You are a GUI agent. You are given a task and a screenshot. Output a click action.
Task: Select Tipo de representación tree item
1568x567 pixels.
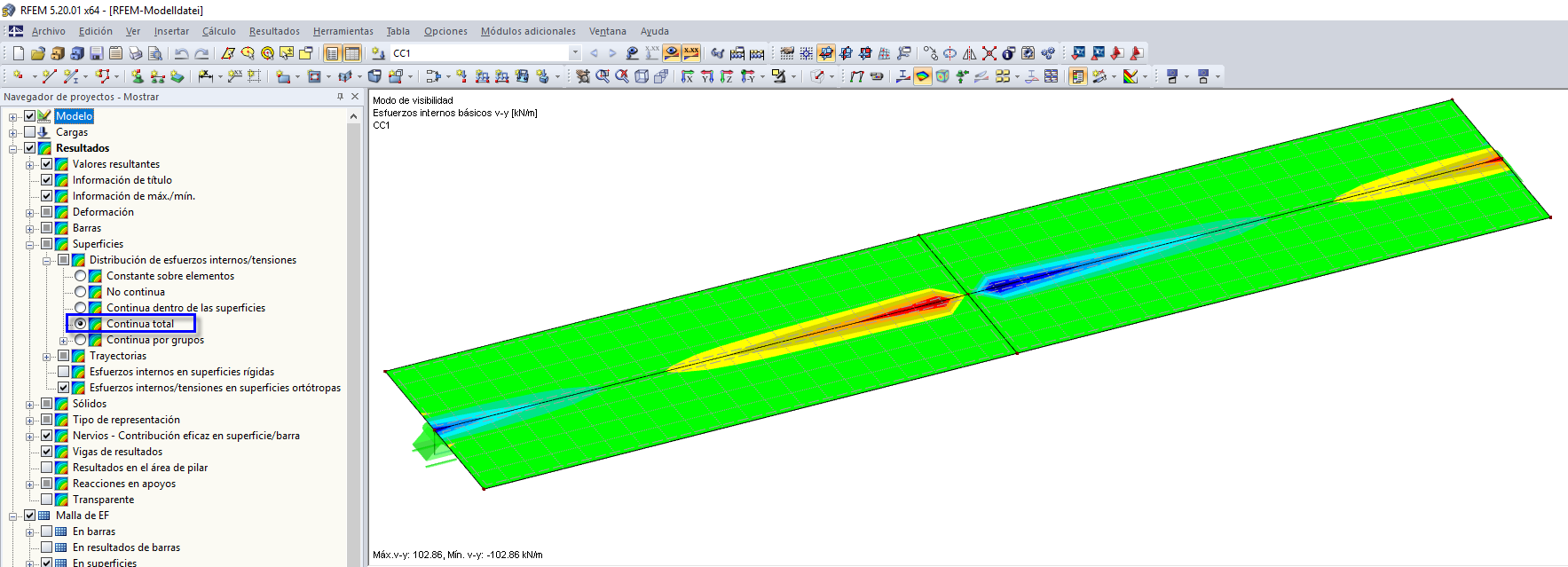(126, 420)
